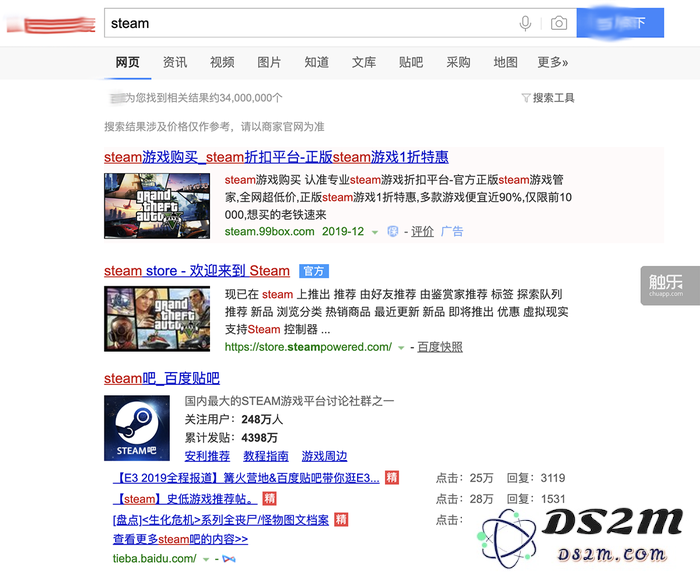The width and height of the screenshot is (700, 572).
Task: Click result count text '34,000,000个'
Action: pos(251,98)
